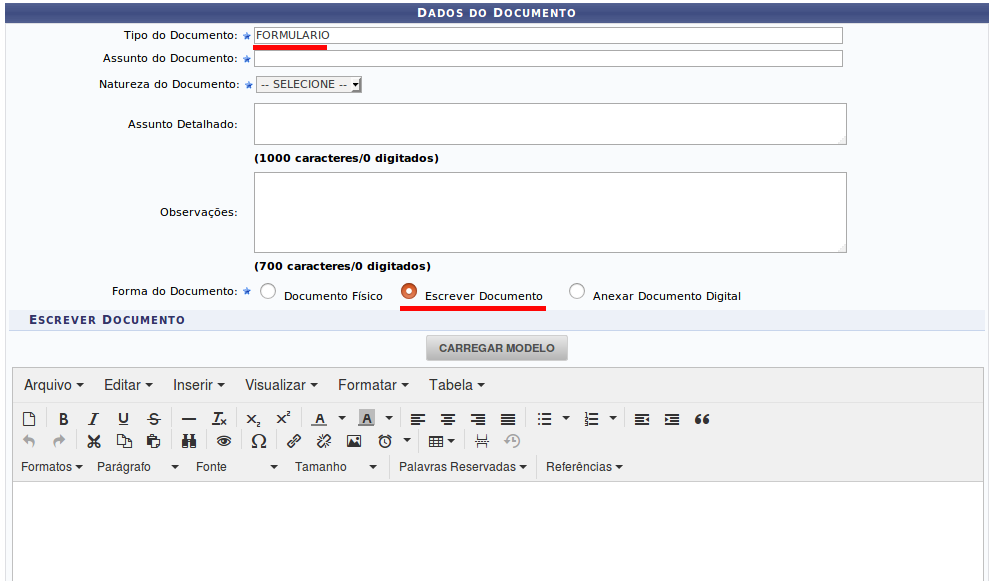Open the Natureza do Documento dropdown
Image resolution: width=989 pixels, height=581 pixels.
[309, 85]
